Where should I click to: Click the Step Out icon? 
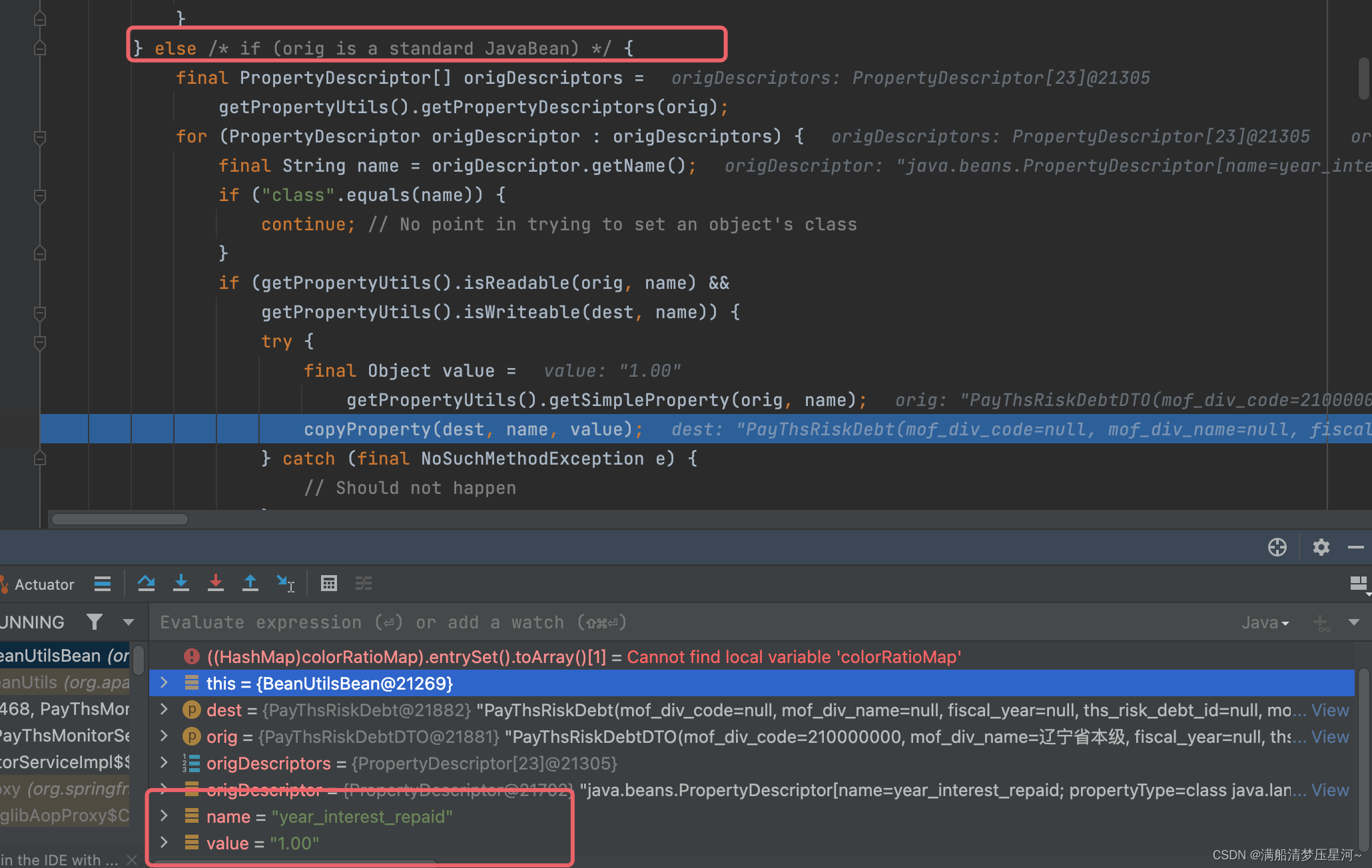coord(250,584)
